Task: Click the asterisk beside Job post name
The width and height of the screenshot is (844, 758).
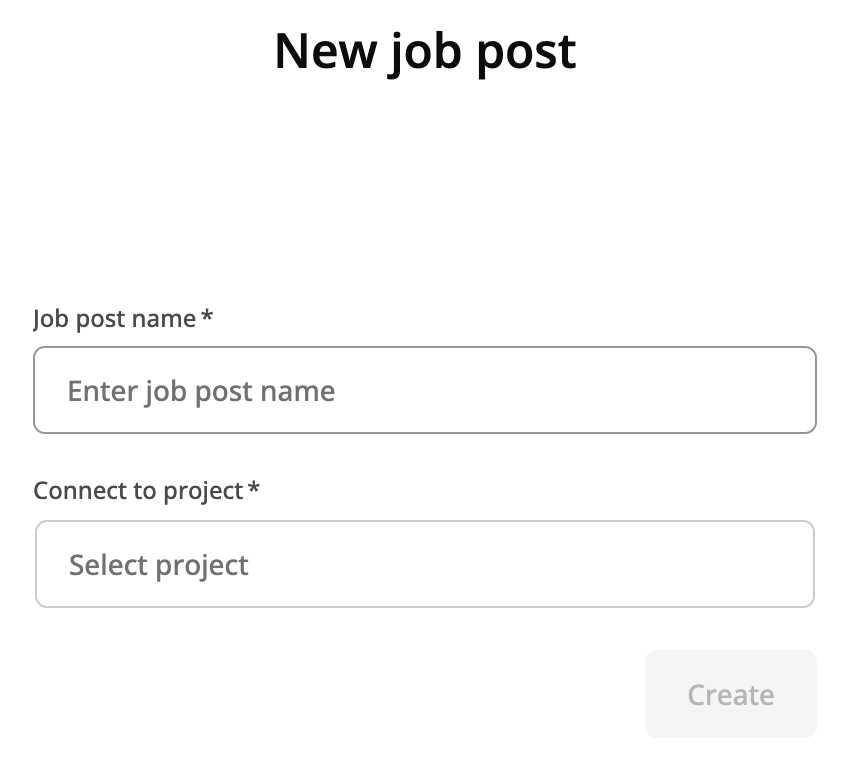Action: tap(207, 316)
